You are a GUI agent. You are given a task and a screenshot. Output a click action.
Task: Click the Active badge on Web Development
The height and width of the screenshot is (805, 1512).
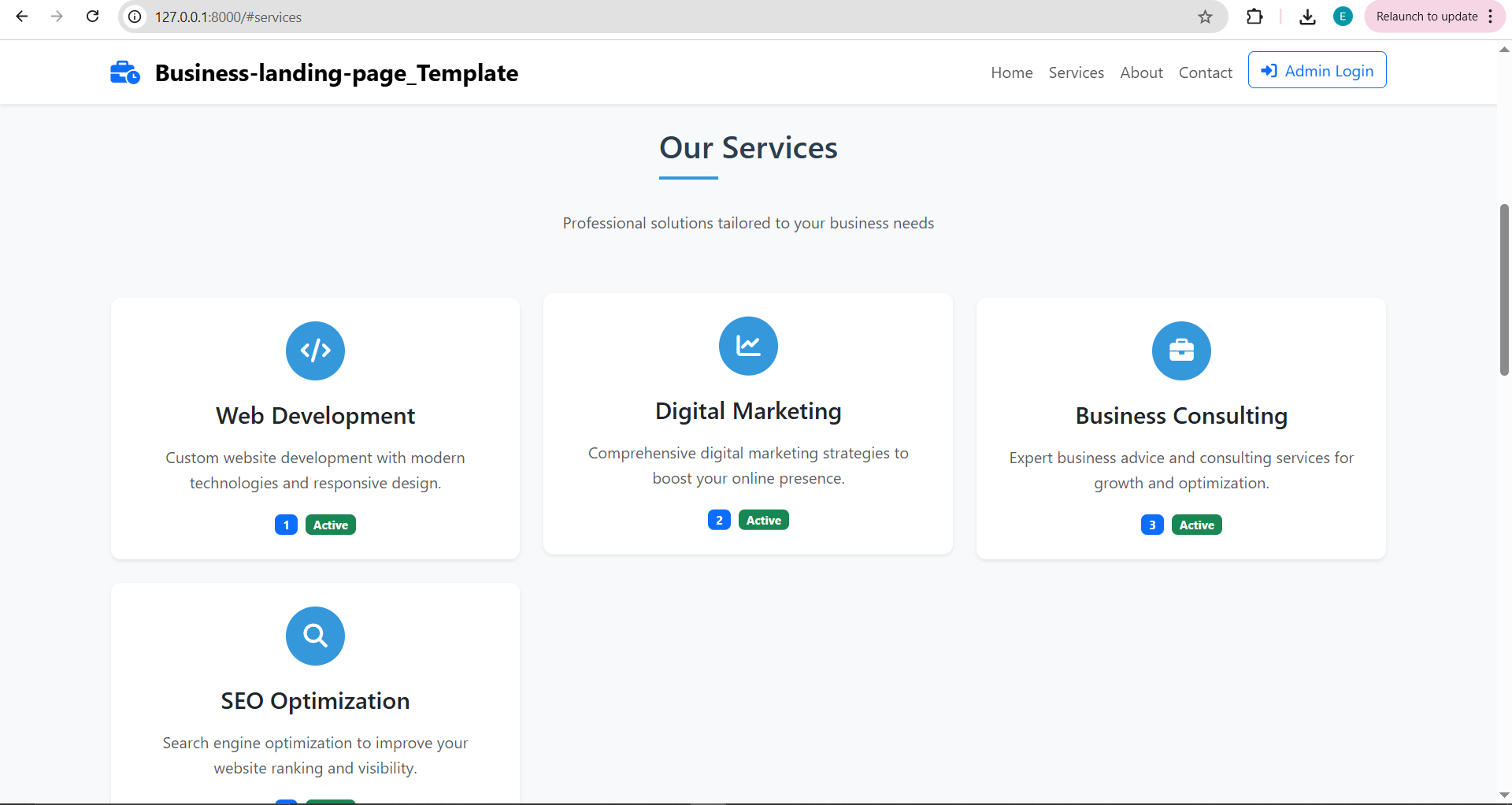pos(330,525)
